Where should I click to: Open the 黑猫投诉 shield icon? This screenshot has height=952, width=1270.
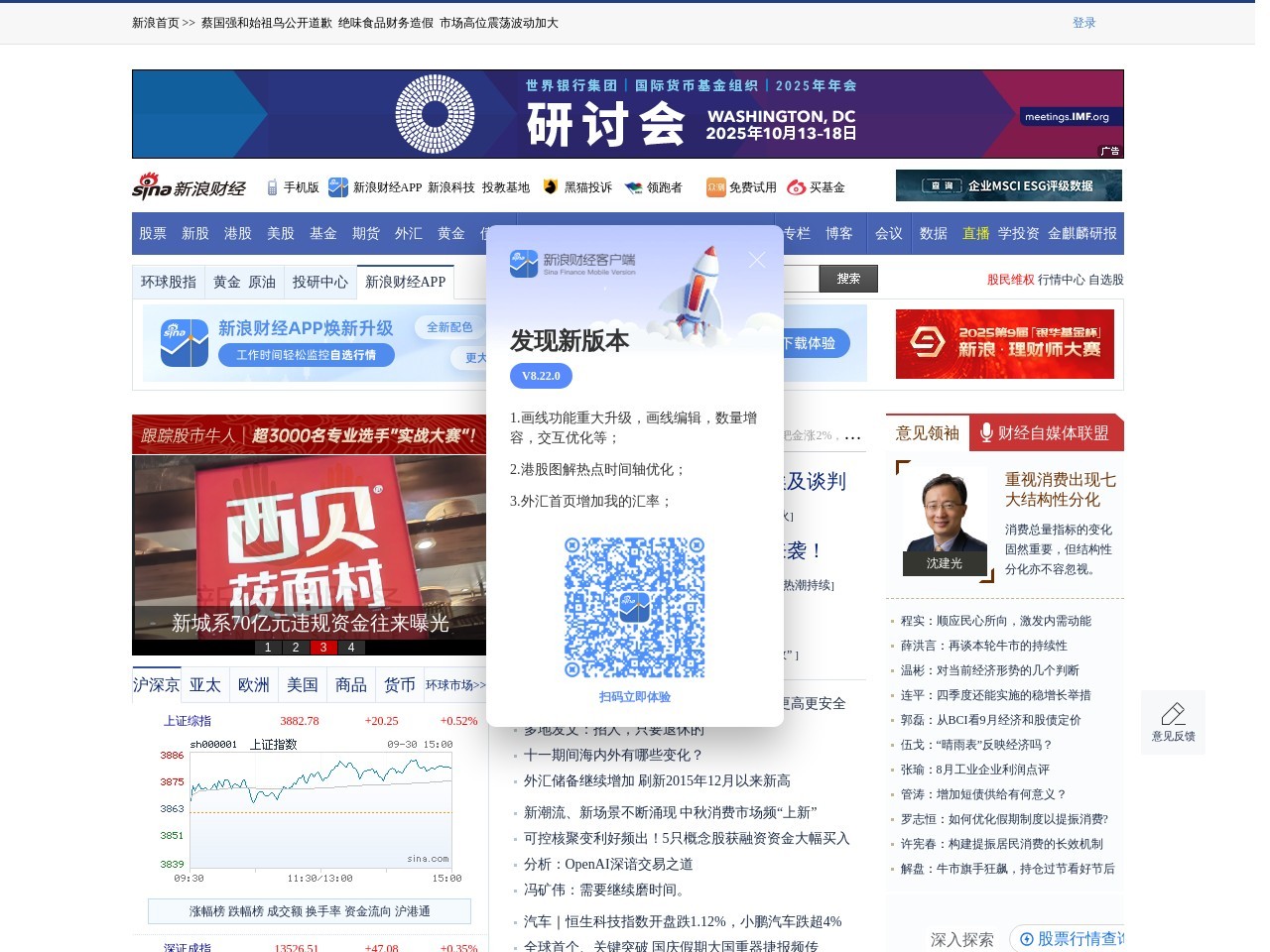click(x=550, y=187)
